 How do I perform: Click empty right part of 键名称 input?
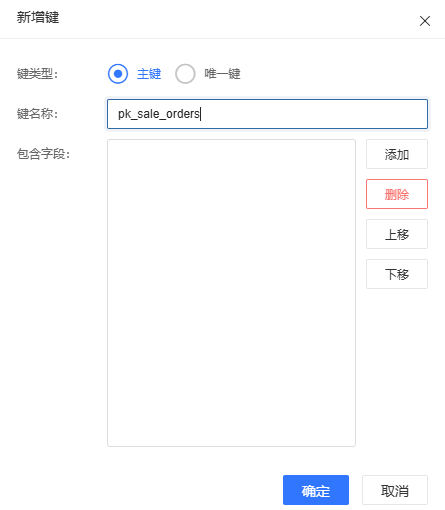pyautogui.click(x=313, y=114)
